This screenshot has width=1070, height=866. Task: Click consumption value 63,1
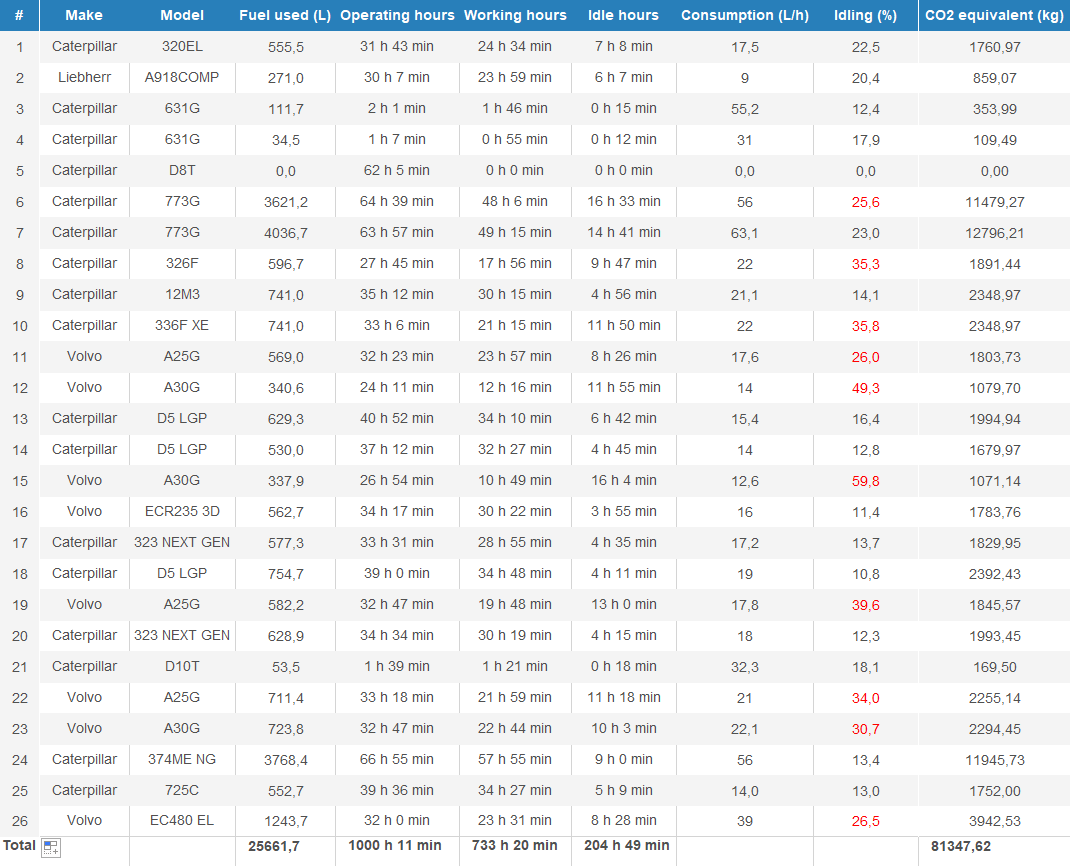[x=744, y=233]
